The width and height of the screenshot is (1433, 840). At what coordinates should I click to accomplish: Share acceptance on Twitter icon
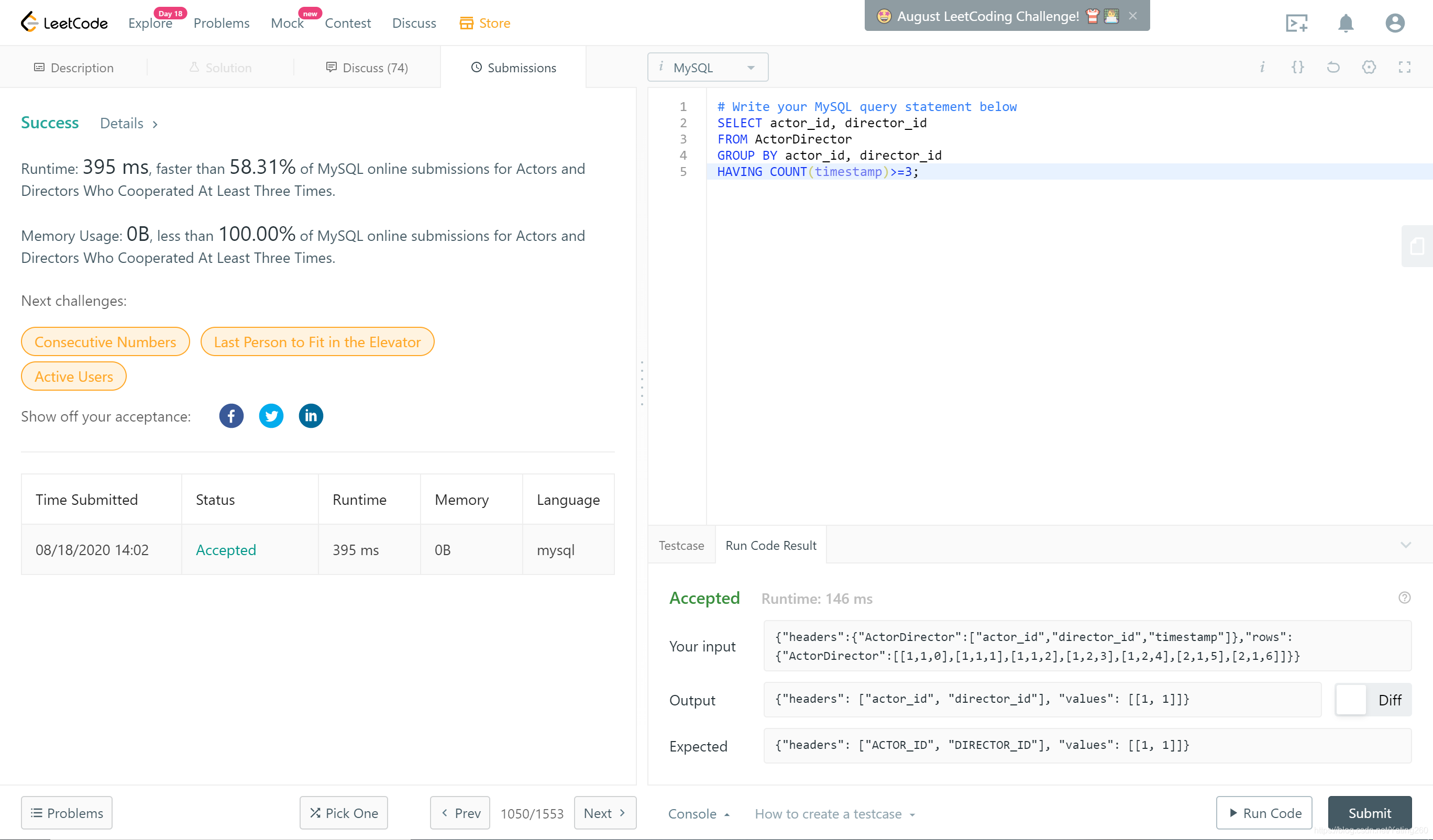(271, 416)
